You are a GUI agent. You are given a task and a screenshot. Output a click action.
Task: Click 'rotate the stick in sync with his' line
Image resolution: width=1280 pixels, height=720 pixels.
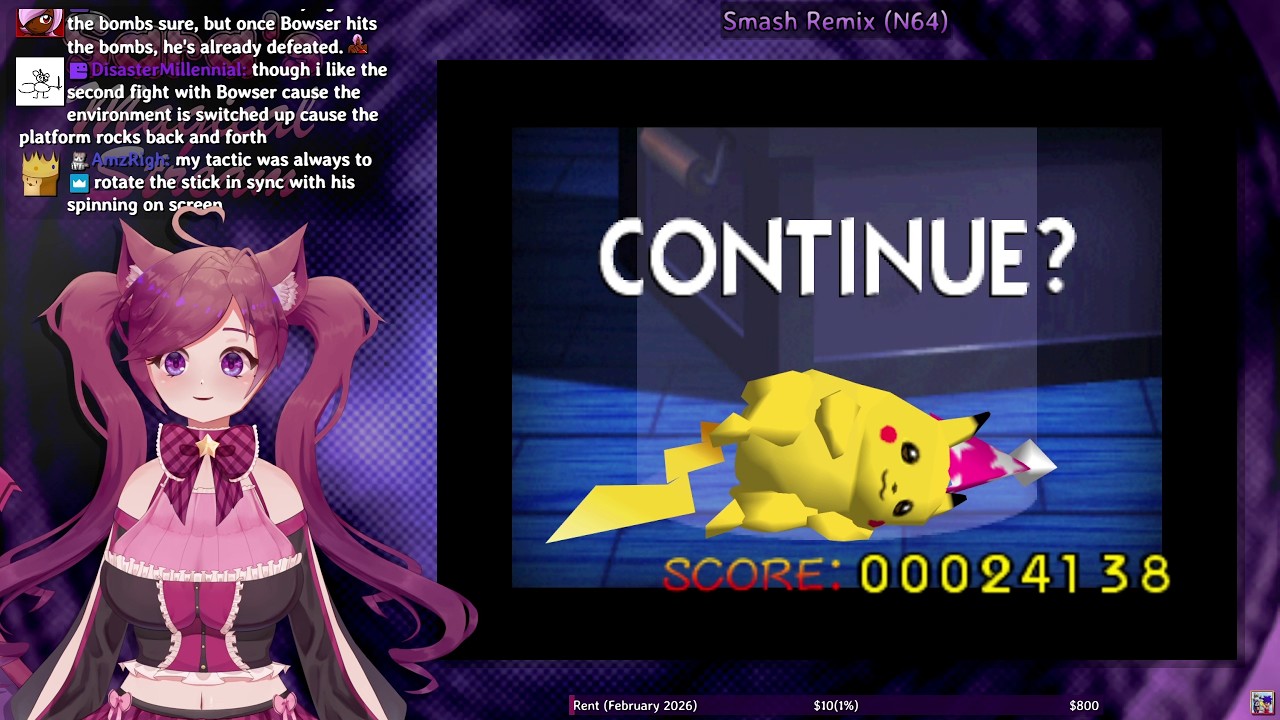(x=224, y=183)
